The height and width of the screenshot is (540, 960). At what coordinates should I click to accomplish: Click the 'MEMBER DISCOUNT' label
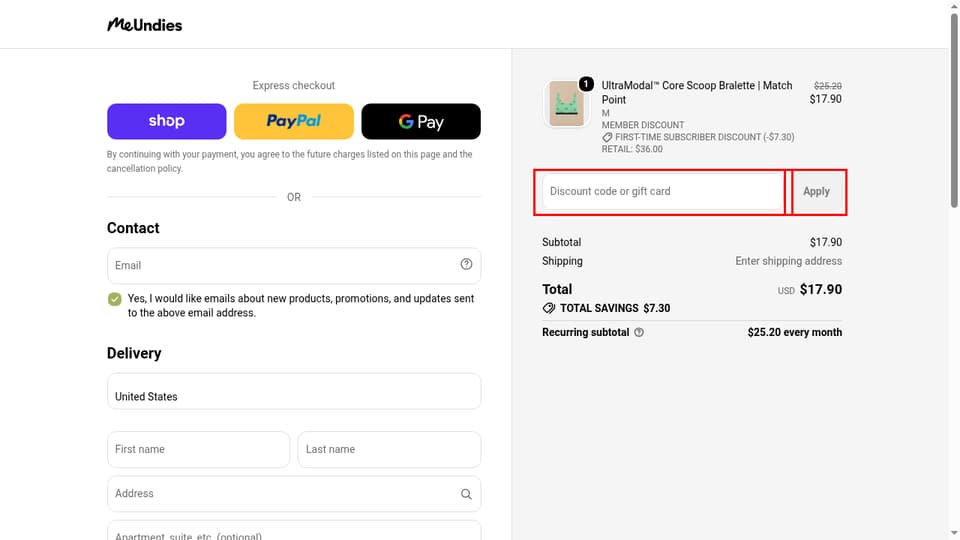pos(643,125)
